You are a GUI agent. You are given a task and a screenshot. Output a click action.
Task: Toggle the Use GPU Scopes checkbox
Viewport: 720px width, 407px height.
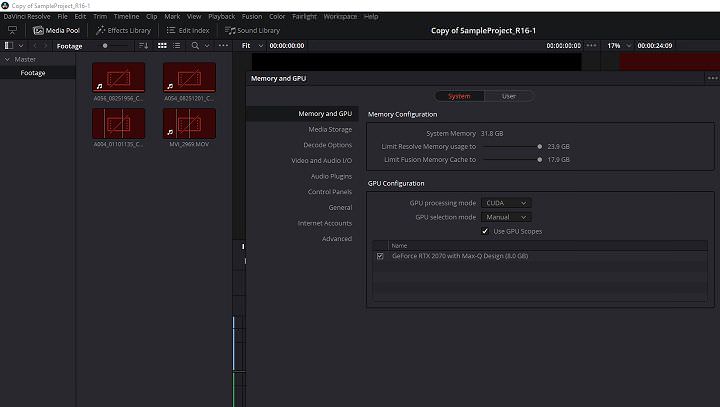pyautogui.click(x=485, y=231)
